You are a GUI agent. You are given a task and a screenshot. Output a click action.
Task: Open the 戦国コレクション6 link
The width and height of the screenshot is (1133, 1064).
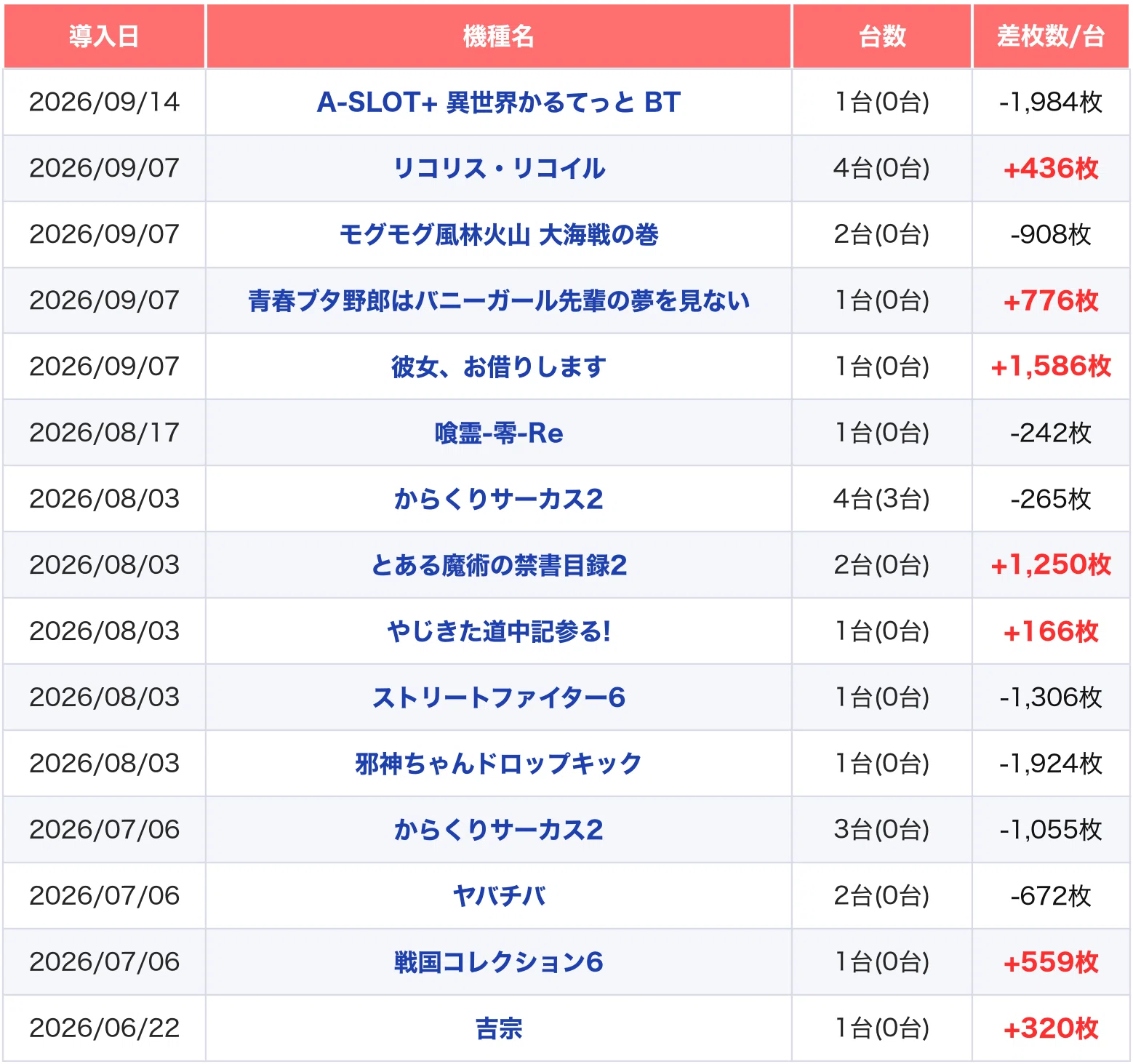(x=499, y=963)
